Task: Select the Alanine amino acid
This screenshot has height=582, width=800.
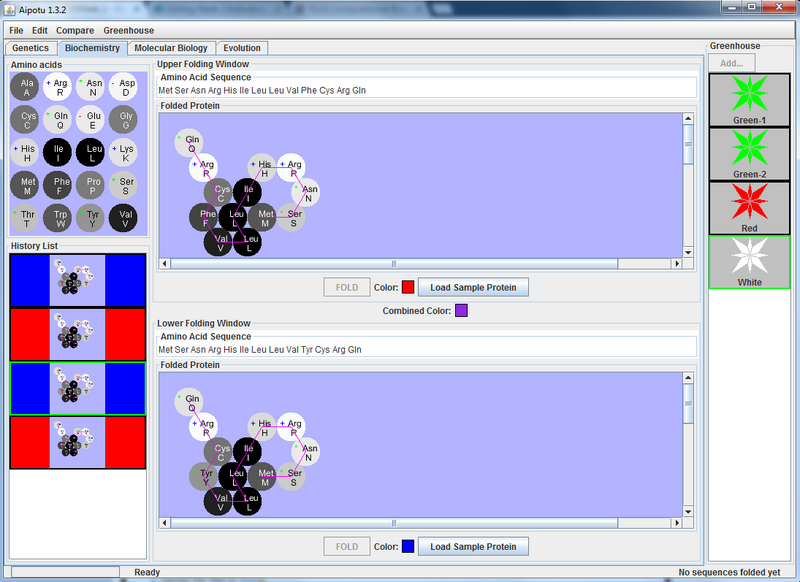Action: tap(25, 86)
